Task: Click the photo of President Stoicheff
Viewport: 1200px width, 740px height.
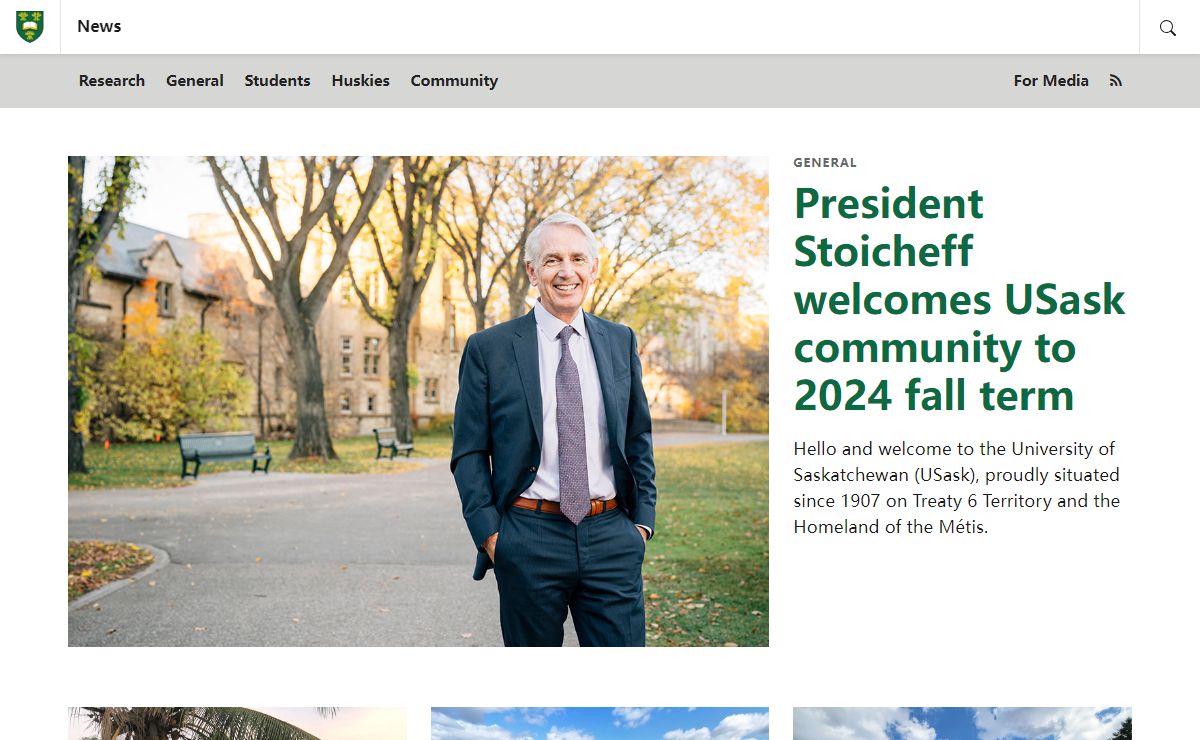Action: (x=418, y=401)
